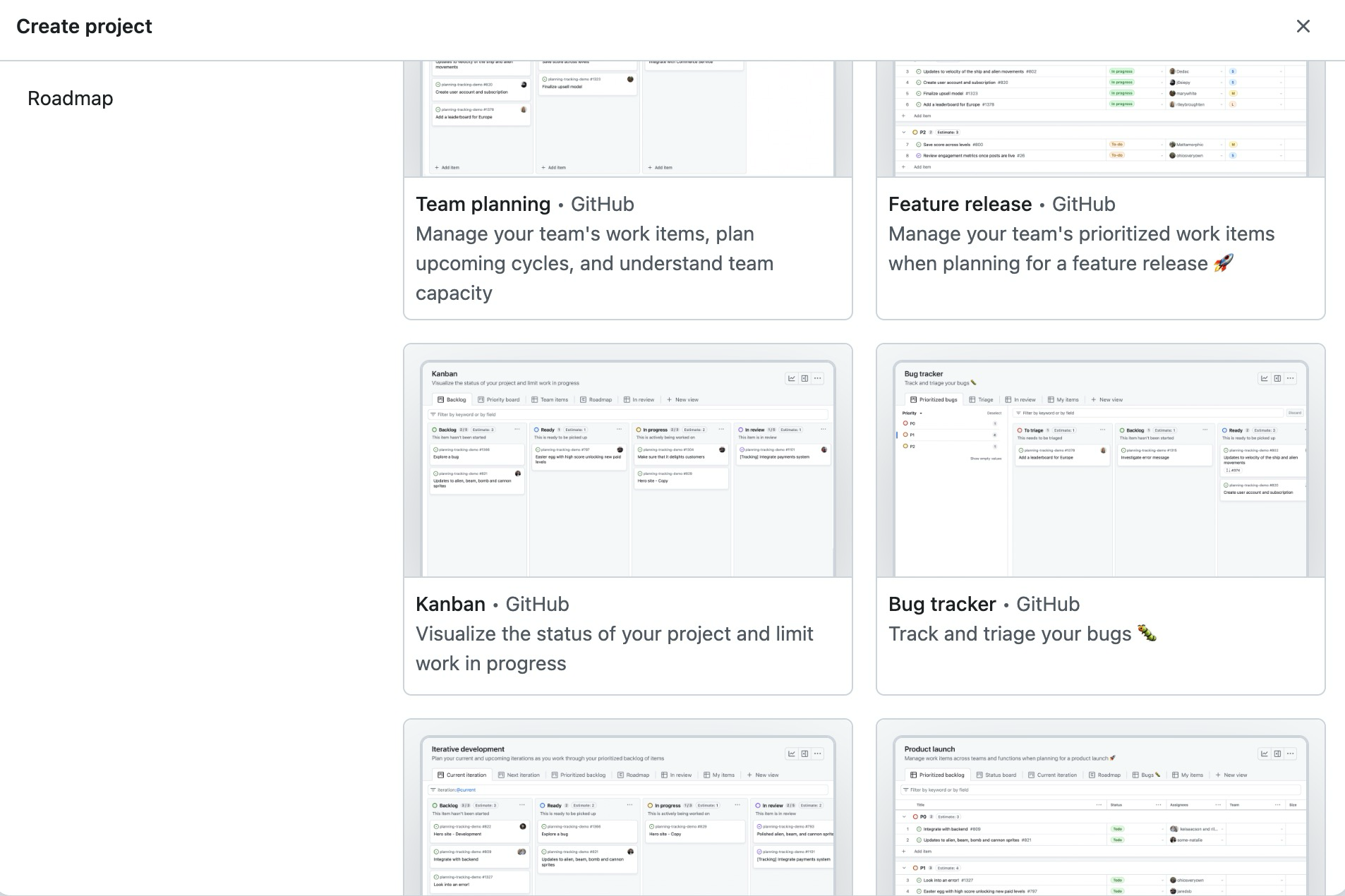The image size is (1345, 896).
Task: Open the Priority dropdown in Bug tracker sidebar
Action: click(x=912, y=413)
